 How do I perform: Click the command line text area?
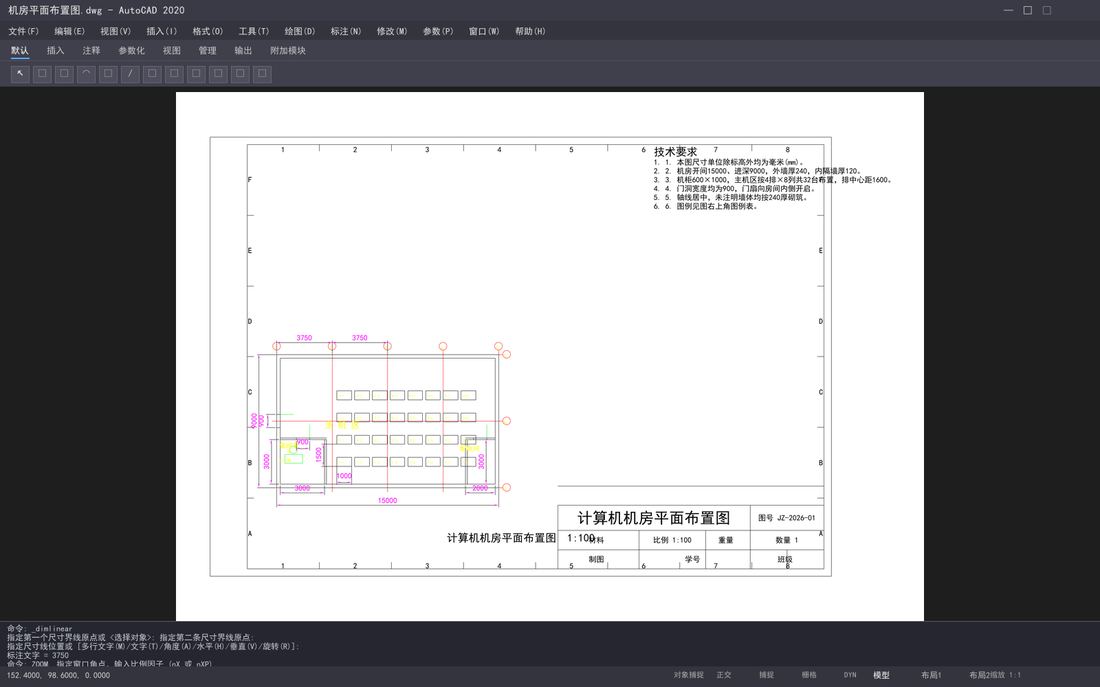click(550, 645)
